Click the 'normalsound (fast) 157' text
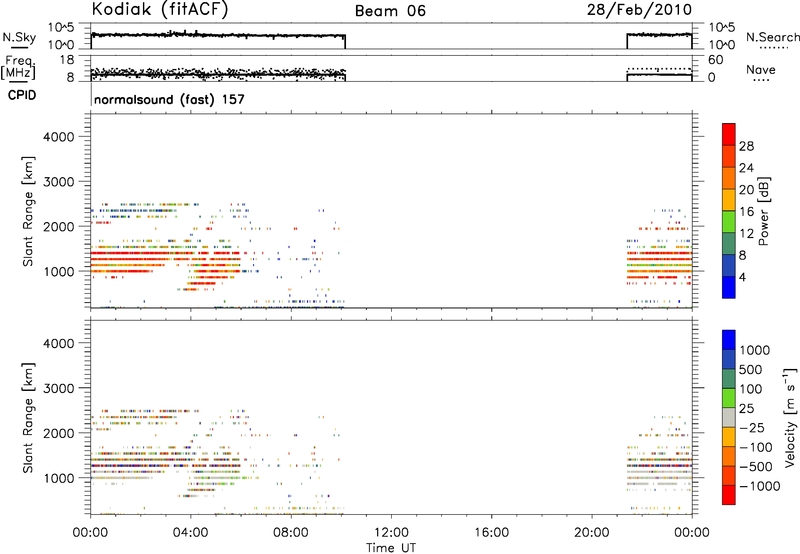800x554 pixels. tap(169, 99)
